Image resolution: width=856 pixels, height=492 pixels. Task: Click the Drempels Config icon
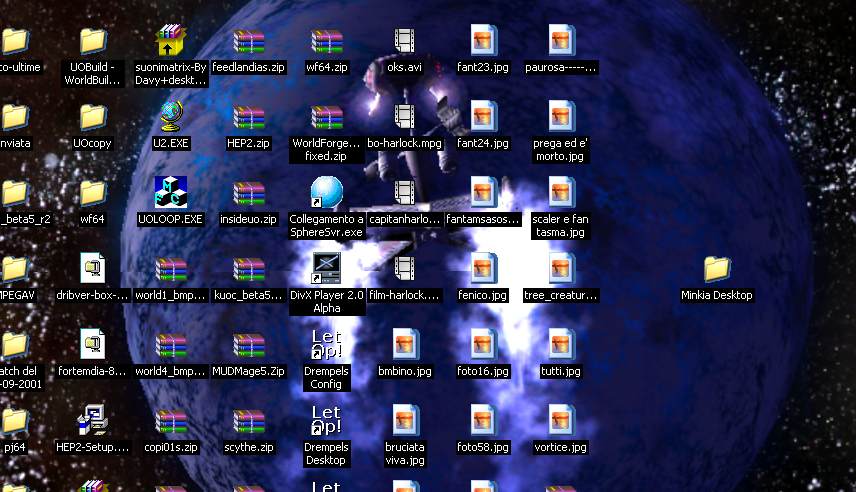[x=327, y=345]
